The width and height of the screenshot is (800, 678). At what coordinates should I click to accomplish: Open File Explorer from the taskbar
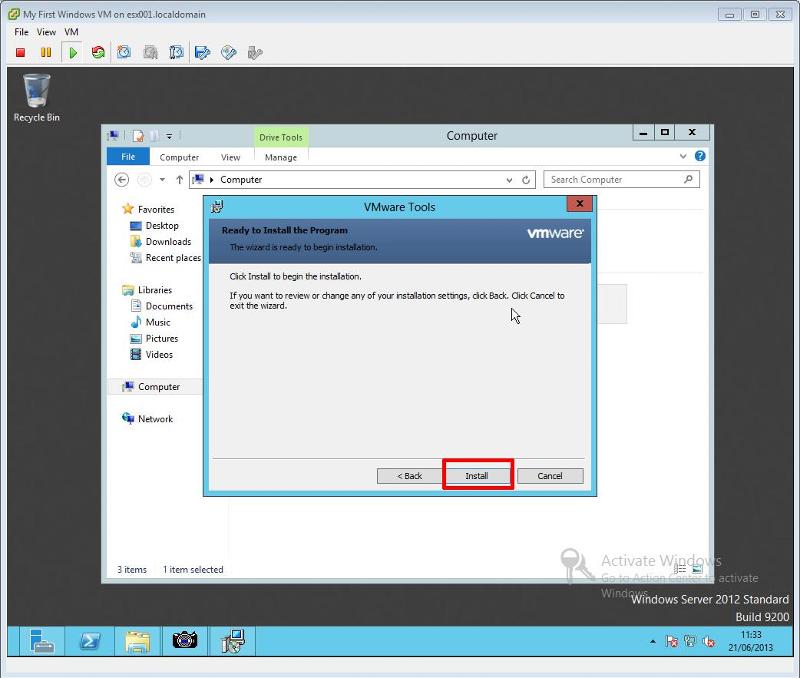pyautogui.click(x=138, y=641)
